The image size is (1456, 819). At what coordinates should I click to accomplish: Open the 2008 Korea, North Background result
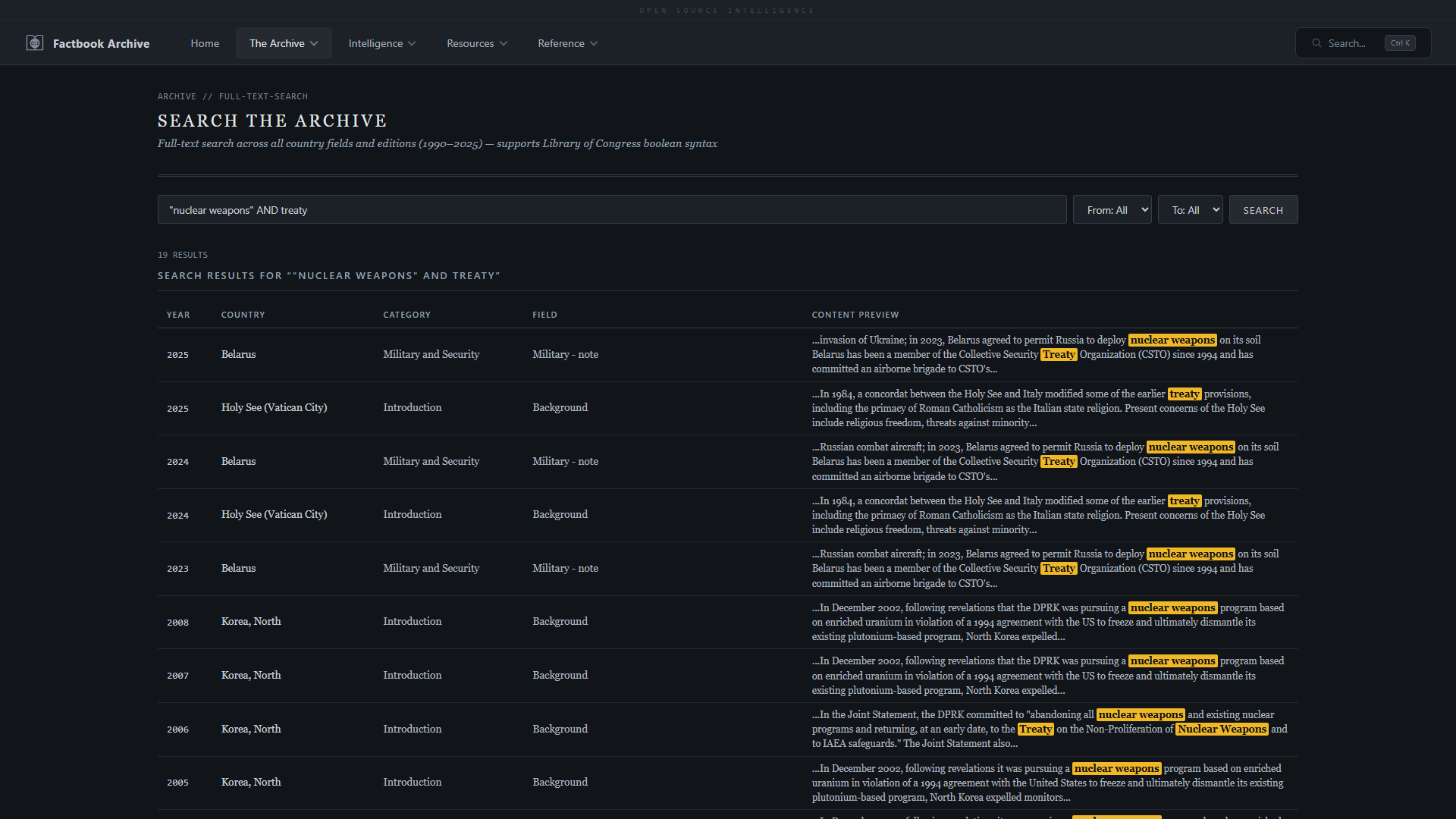click(250, 622)
